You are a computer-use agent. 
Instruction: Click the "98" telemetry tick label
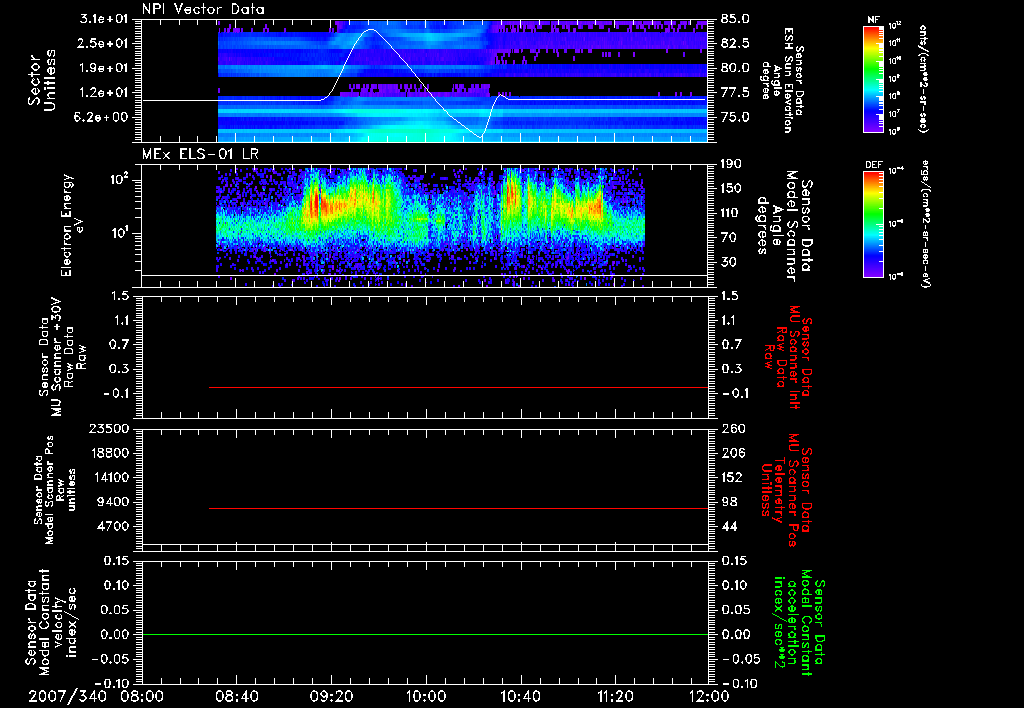tap(729, 502)
